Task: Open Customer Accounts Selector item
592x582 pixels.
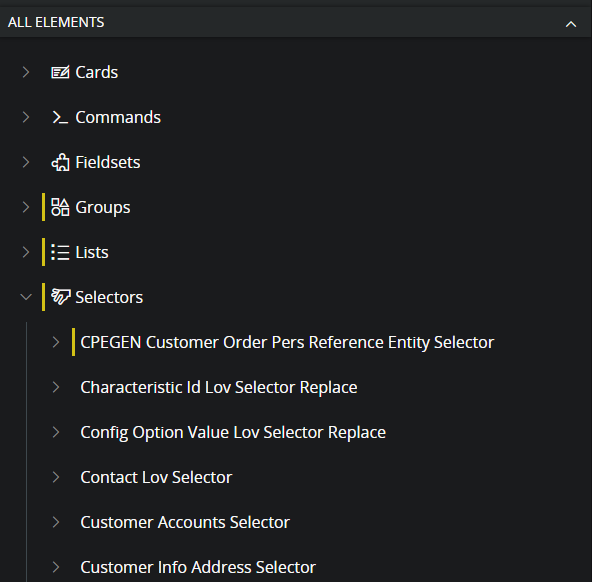Action: (185, 522)
